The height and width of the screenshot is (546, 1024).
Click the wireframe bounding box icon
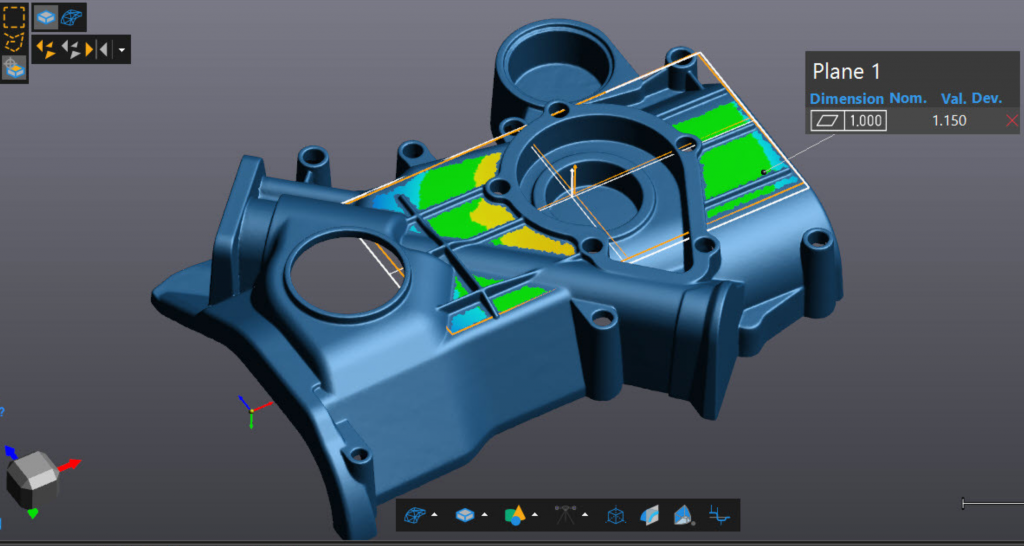click(616, 515)
